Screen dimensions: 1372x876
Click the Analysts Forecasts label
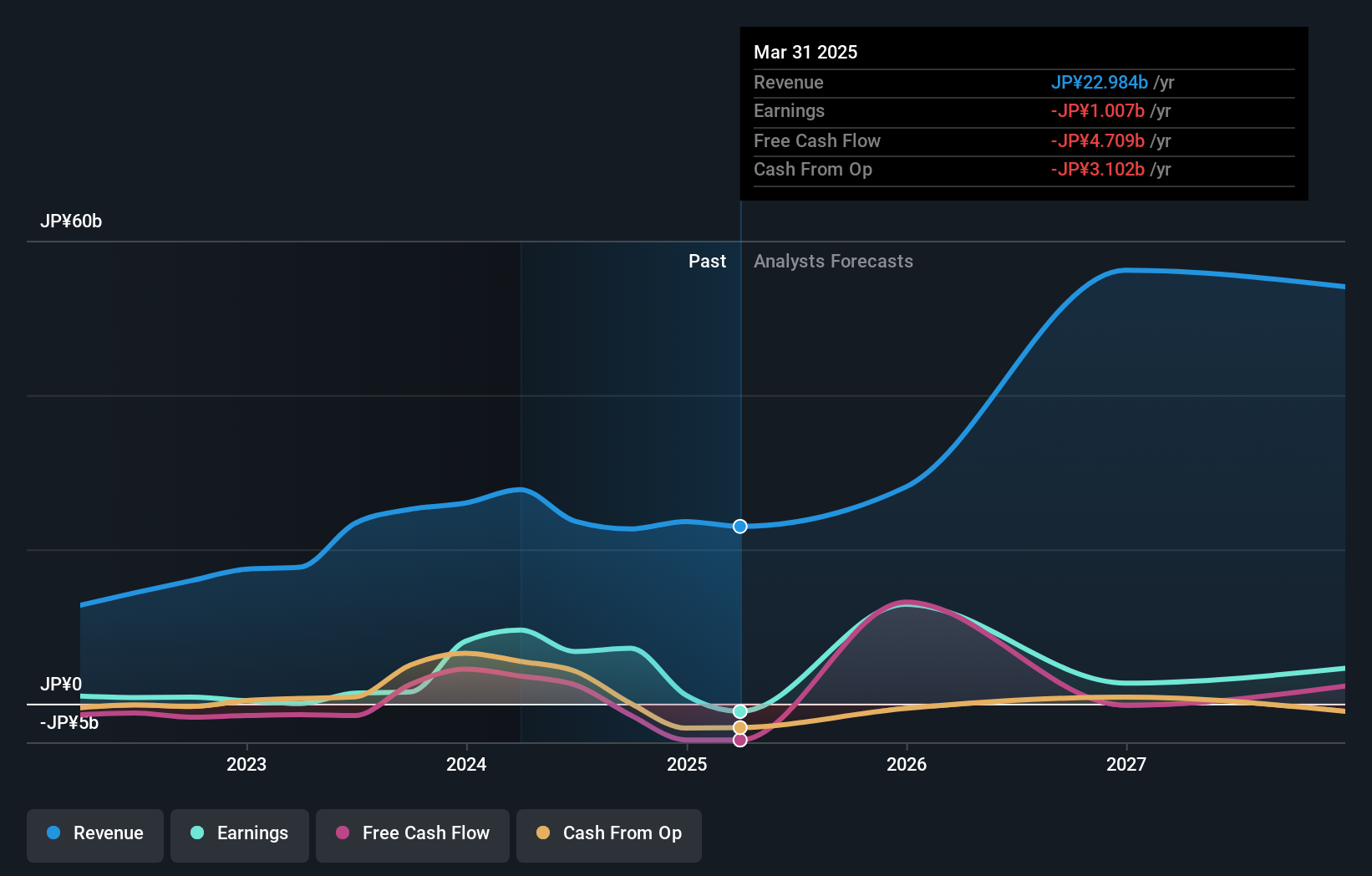(x=833, y=261)
